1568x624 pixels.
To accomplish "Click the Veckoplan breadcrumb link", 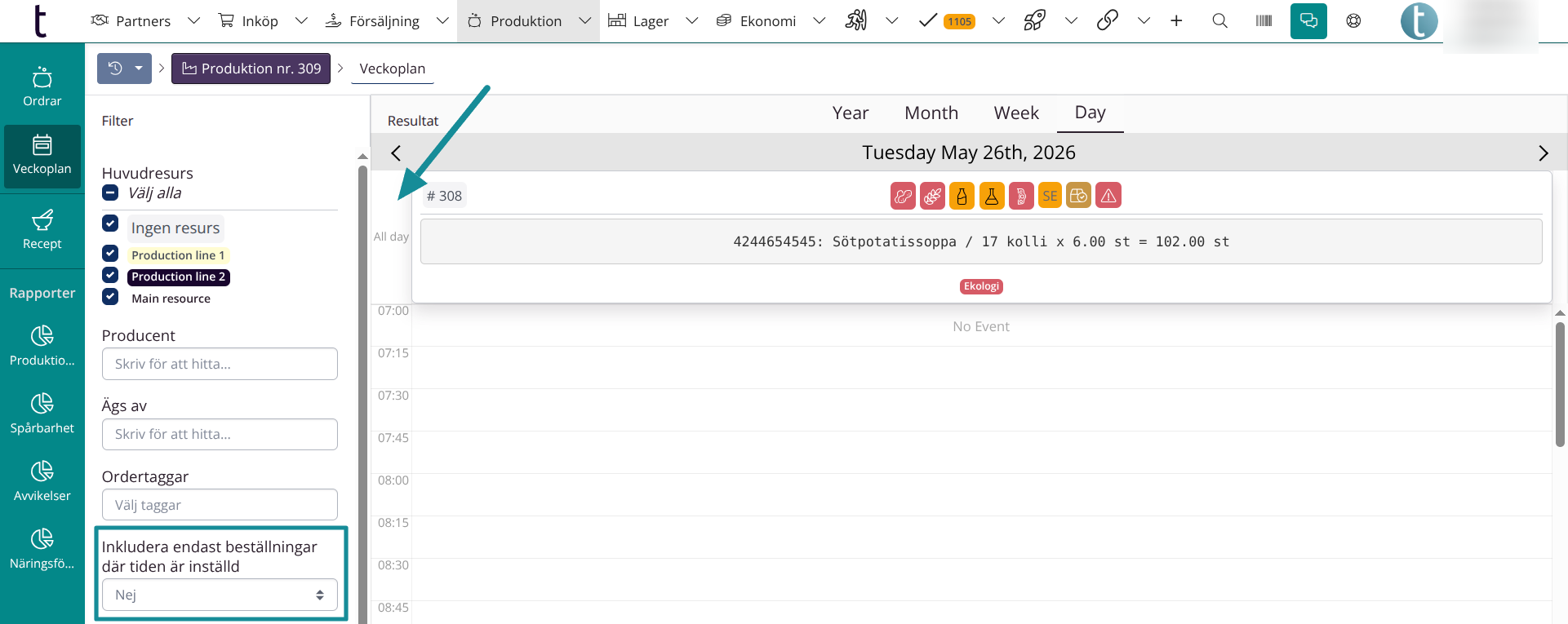I will [x=393, y=69].
